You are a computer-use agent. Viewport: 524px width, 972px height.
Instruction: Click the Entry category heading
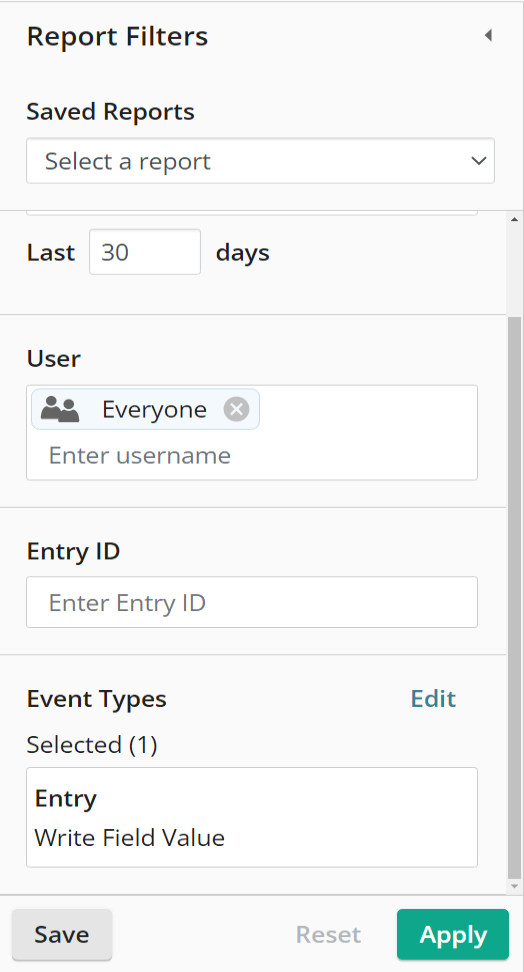(x=66, y=798)
